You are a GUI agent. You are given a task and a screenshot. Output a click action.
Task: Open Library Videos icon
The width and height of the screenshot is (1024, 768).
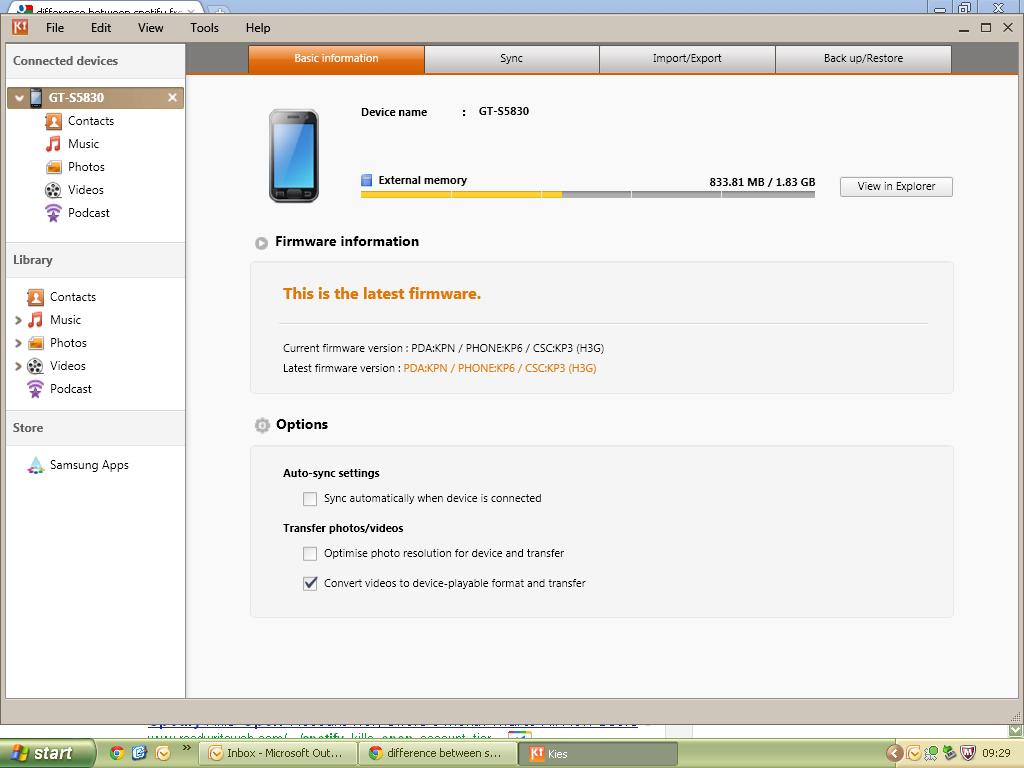click(35, 366)
